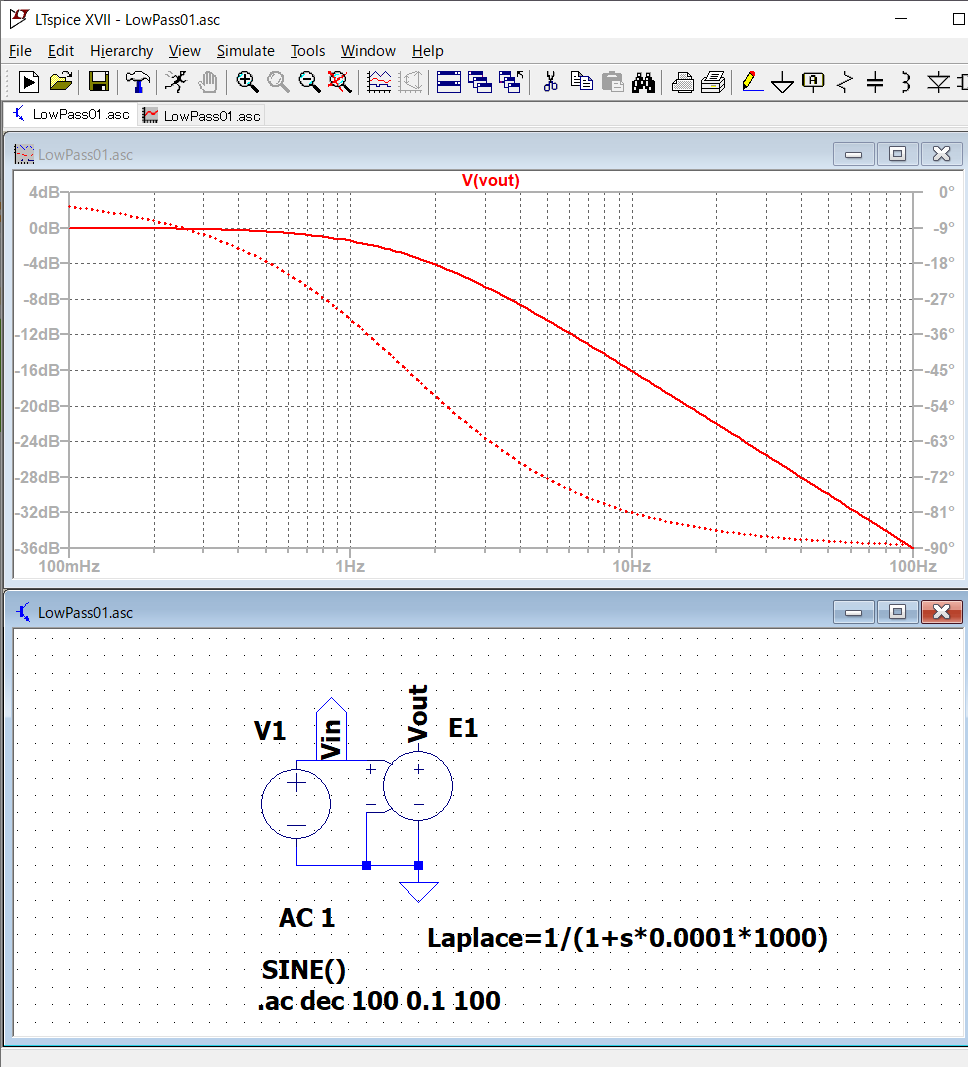Click the Zoom Out magnifier icon
Viewport: 968px width, 1067px height.
click(310, 82)
